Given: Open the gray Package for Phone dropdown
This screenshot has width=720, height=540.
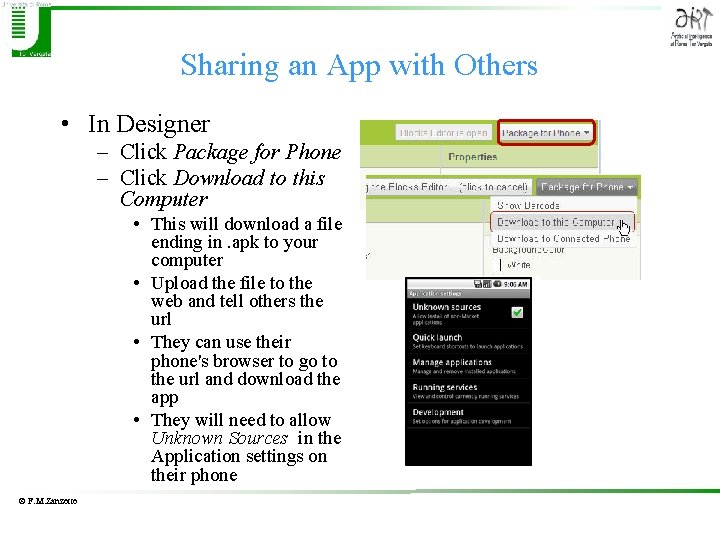Looking at the screenshot, I should 586,187.
